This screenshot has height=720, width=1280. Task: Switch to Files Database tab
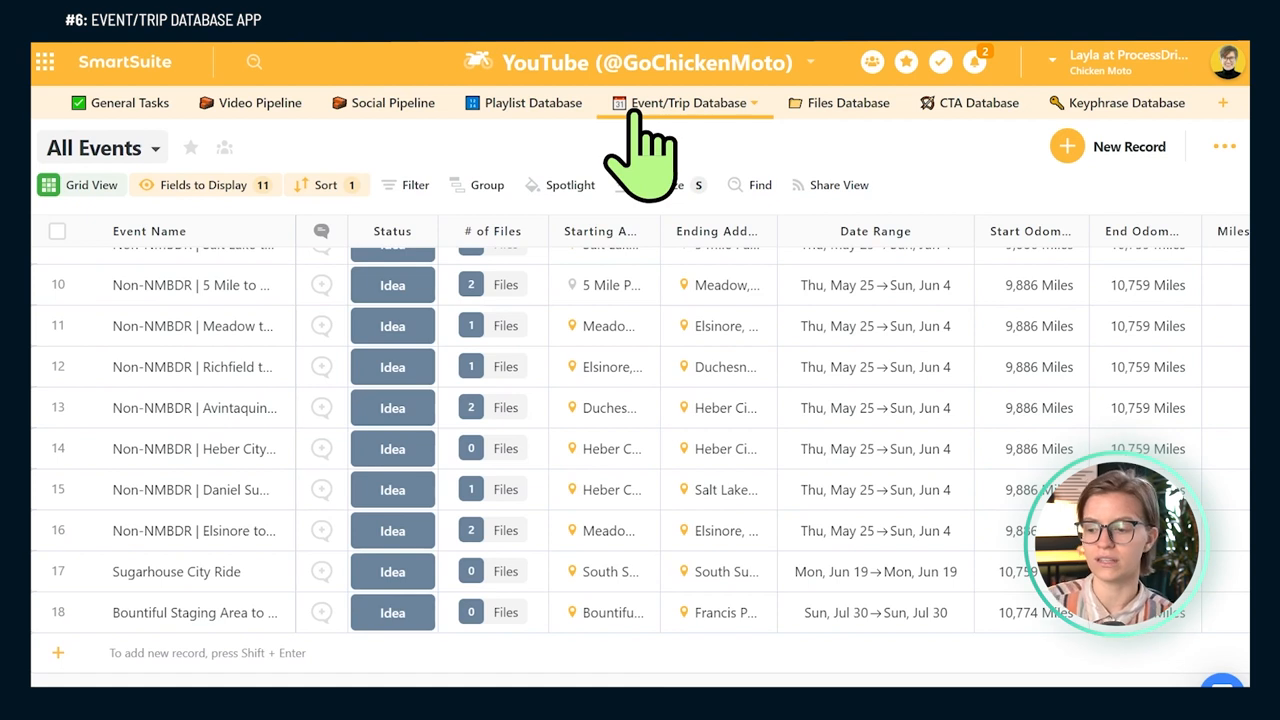coord(839,103)
